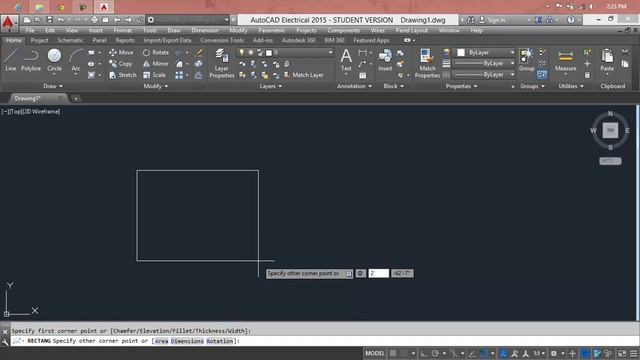The height and width of the screenshot is (360, 640).
Task: Click Match Properties tool
Action: 427,63
